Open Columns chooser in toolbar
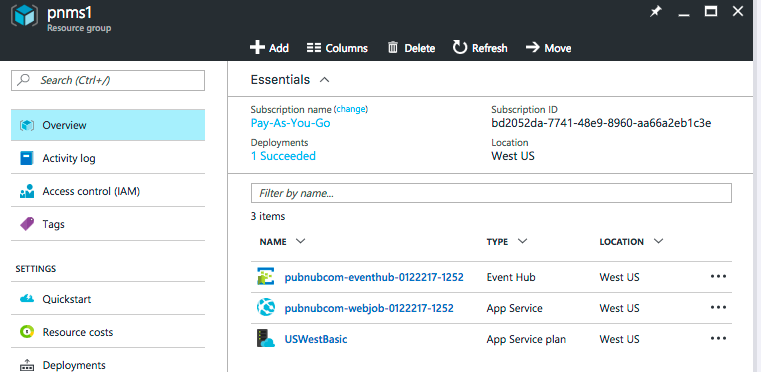The image size is (761, 372). (337, 48)
